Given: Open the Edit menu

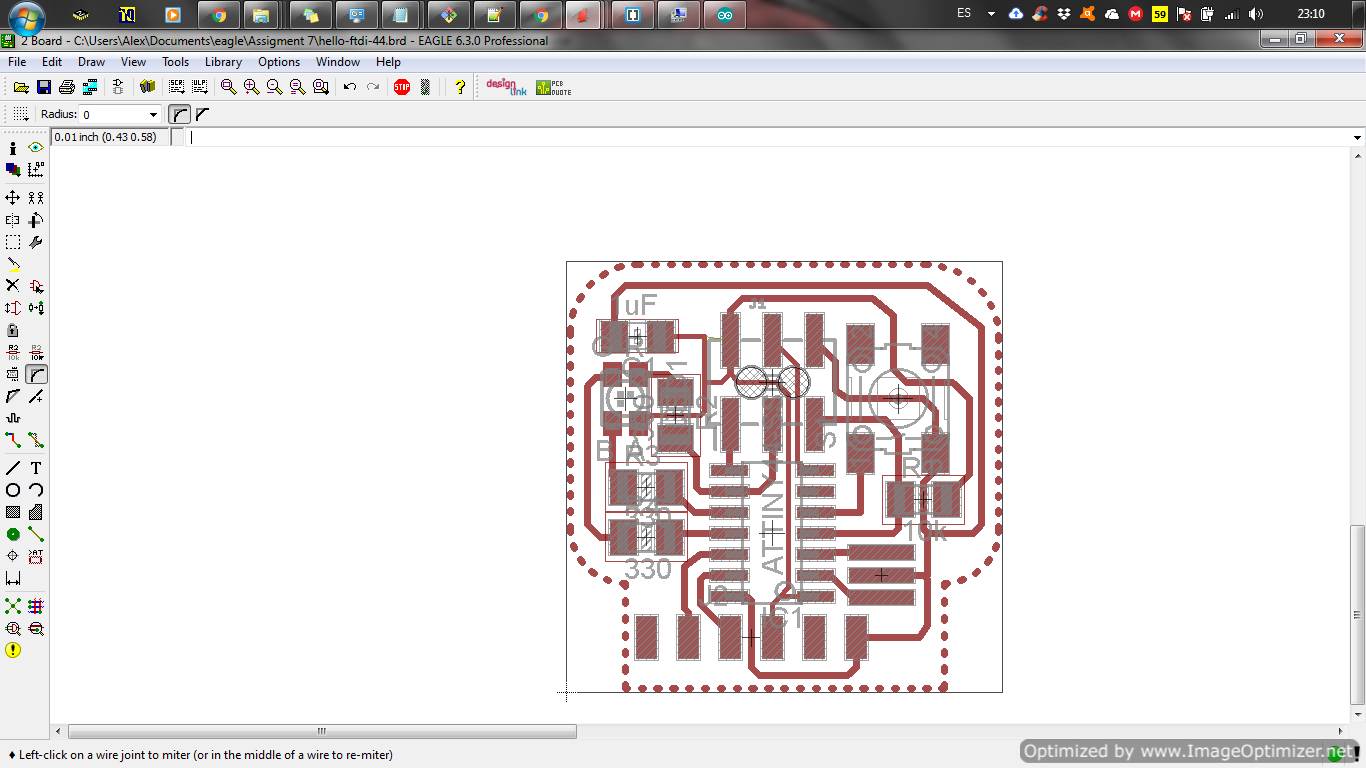Looking at the screenshot, I should click(52, 61).
